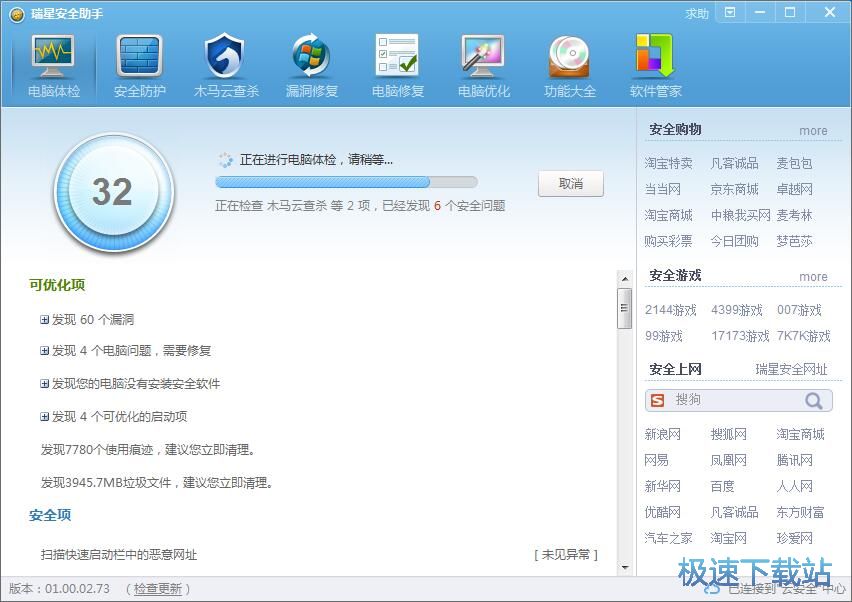Viewport: 852px width, 602px height.
Task: Open the 凤凰网 link
Action: click(728, 461)
